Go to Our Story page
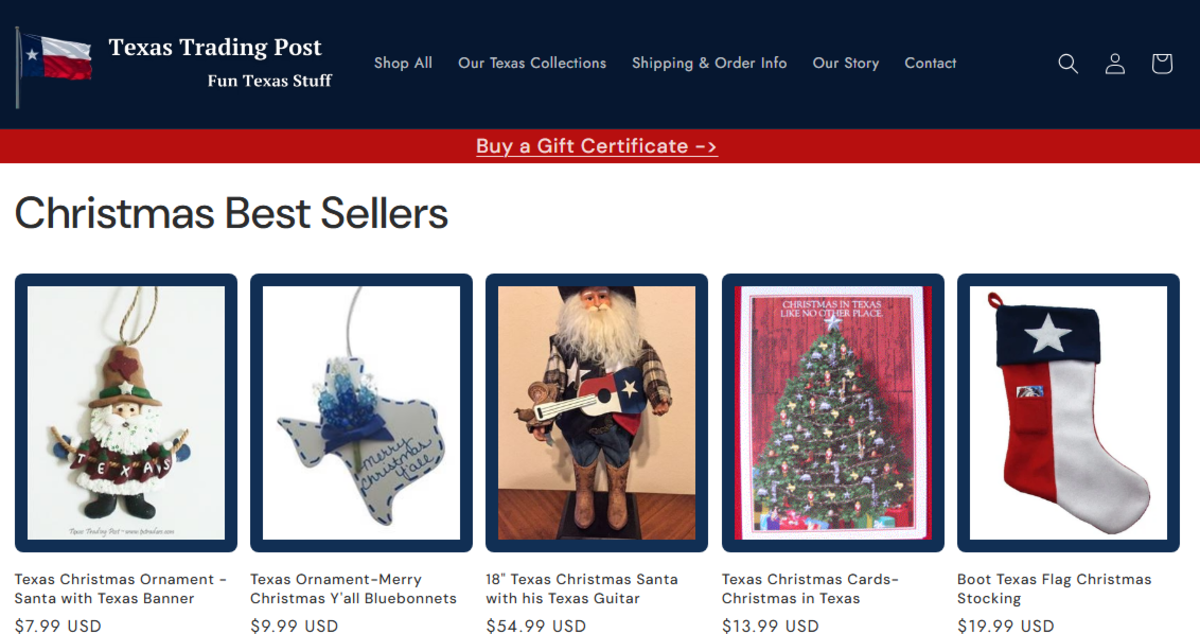Screen dimensions: 1200x634 [x=846, y=63]
